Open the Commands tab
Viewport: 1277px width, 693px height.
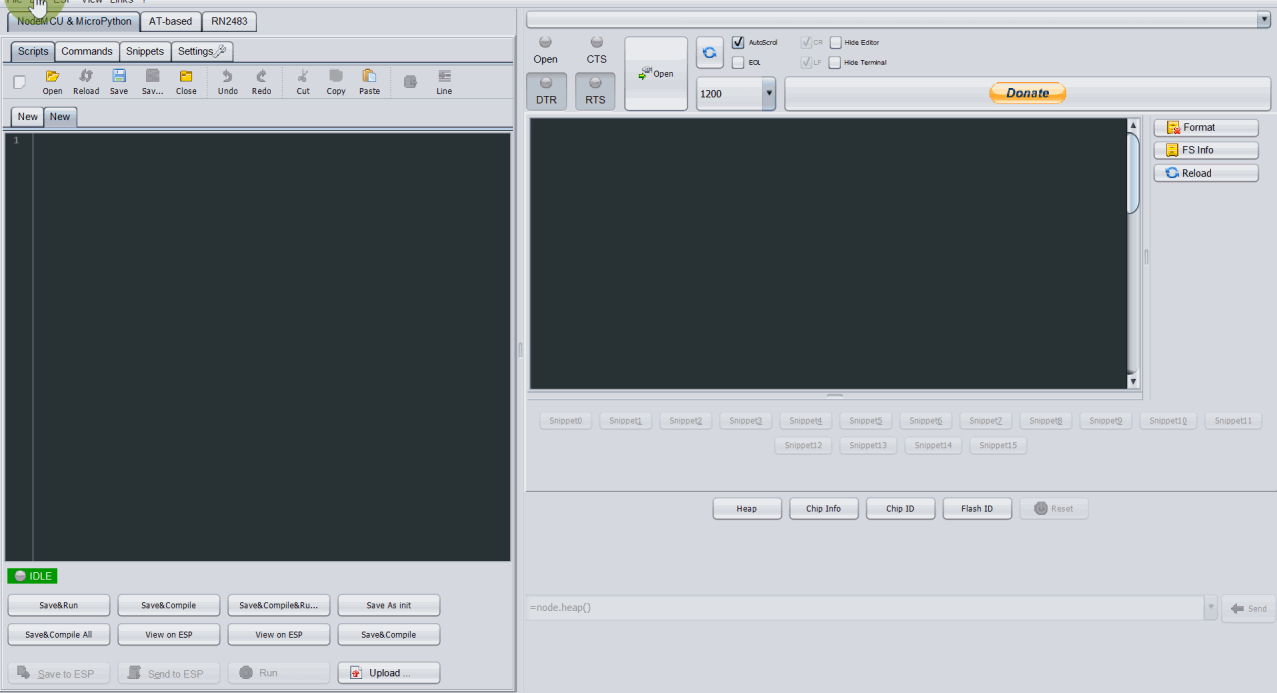pyautogui.click(x=87, y=51)
